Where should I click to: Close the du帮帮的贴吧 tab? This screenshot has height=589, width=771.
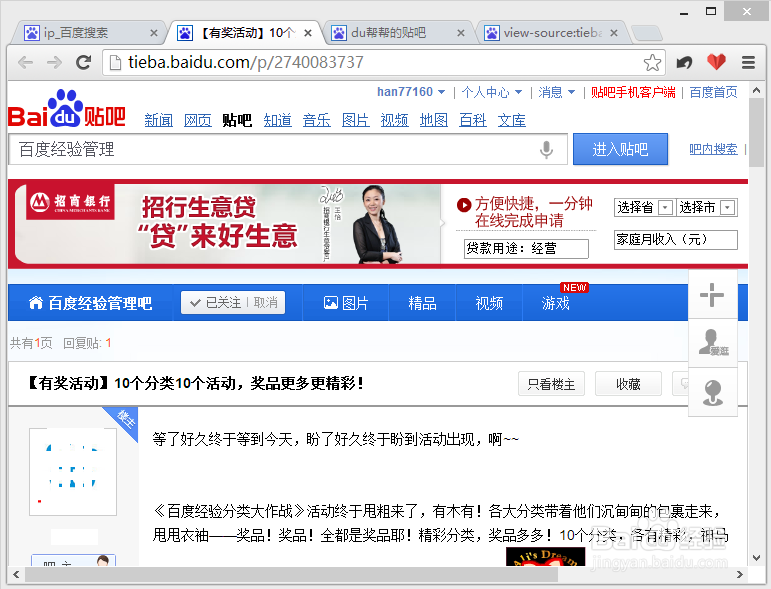(x=461, y=33)
